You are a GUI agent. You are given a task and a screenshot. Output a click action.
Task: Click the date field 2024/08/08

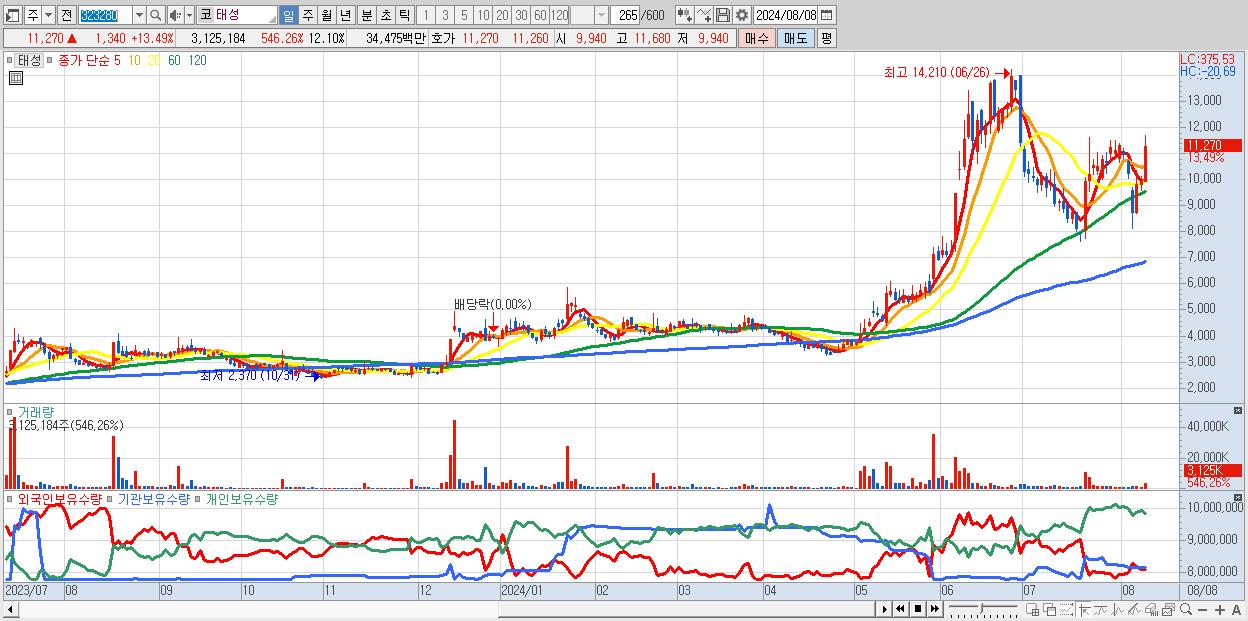(x=785, y=15)
